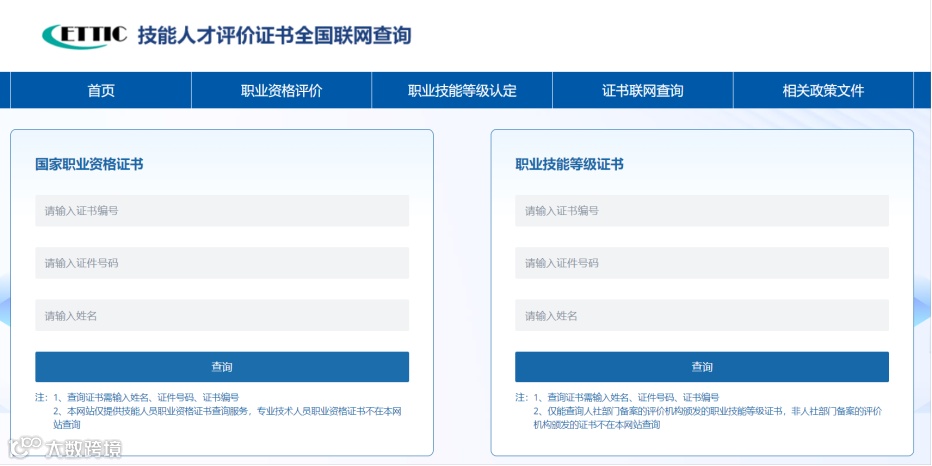Click note starting 本网站仅提供技能人员职业资格证书查询服务
The height and width of the screenshot is (466, 932).
228,418
